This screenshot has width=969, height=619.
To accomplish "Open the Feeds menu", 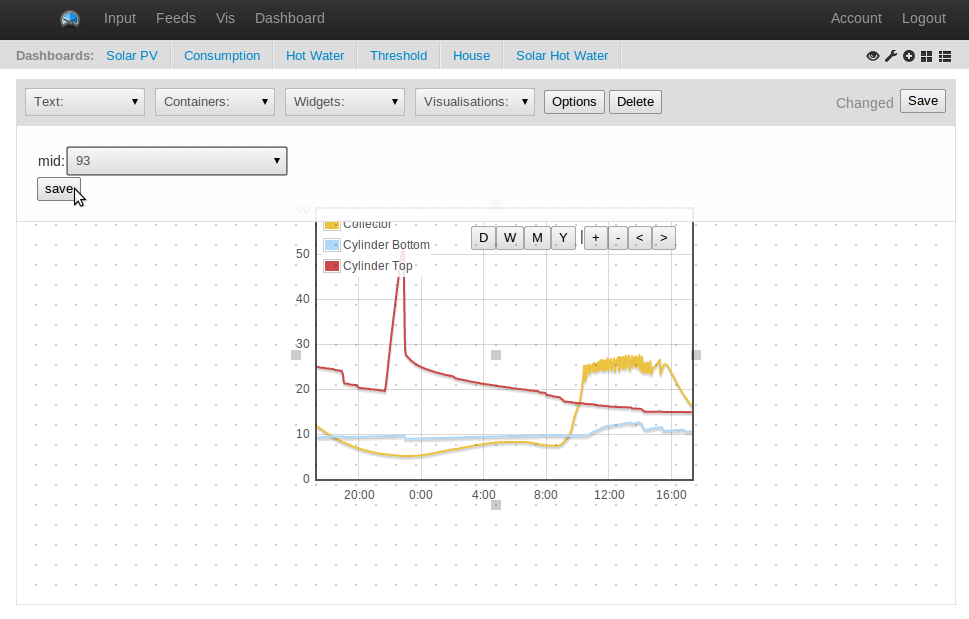I will 176,19.
